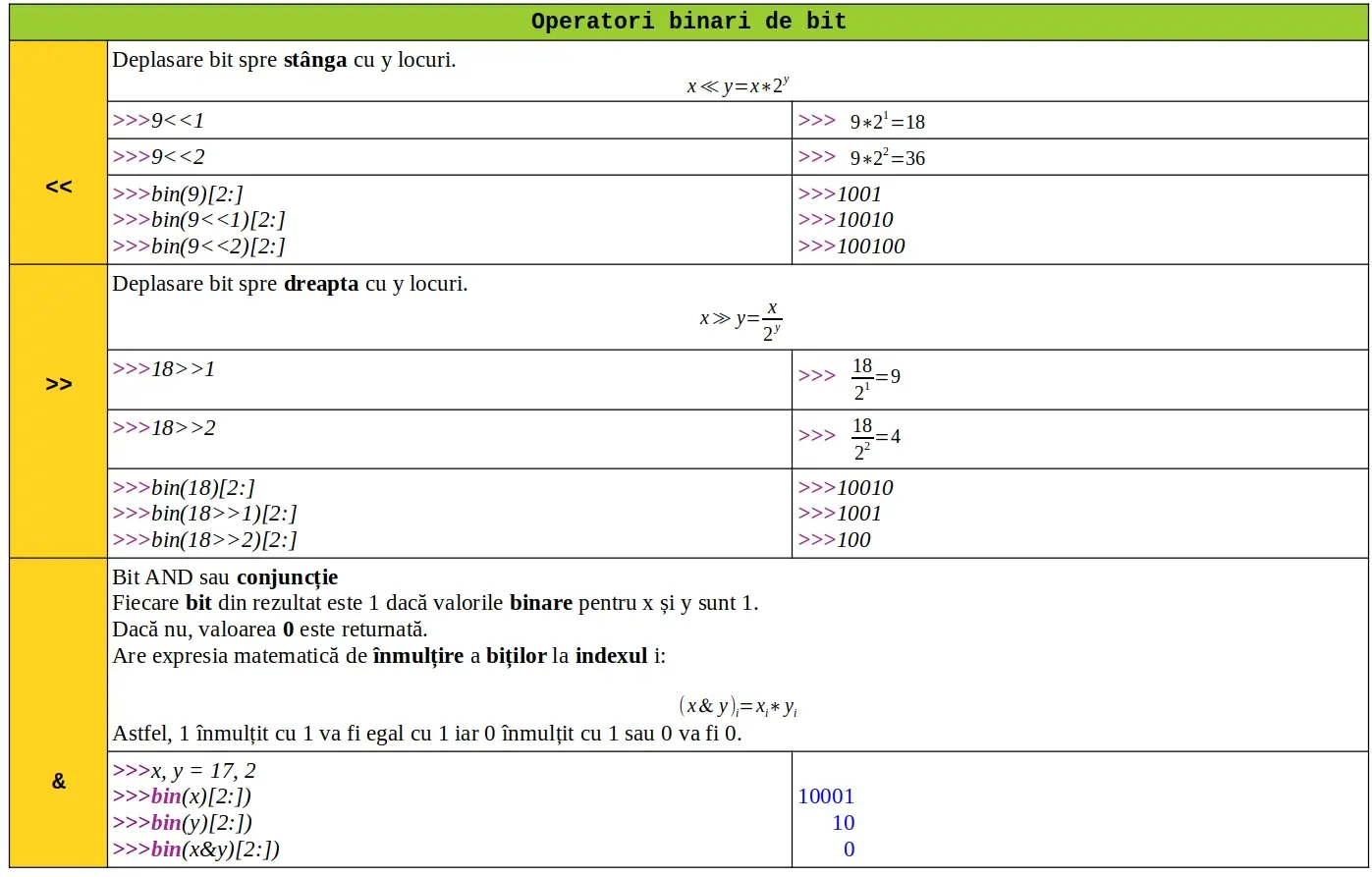Click the sentence 'Are expresia matematică de înmulțire'
The height and width of the screenshot is (877, 1372).
click(x=389, y=656)
